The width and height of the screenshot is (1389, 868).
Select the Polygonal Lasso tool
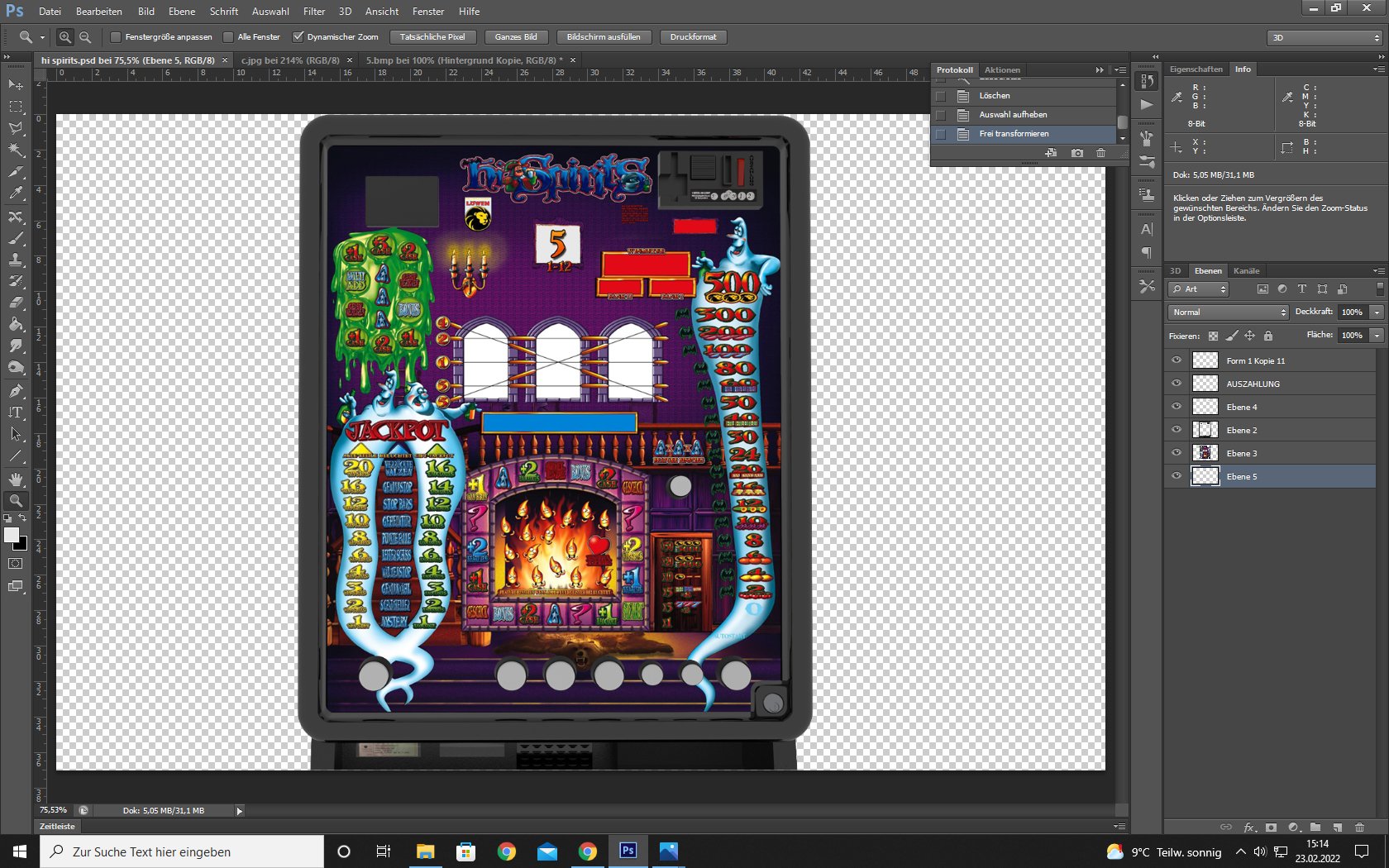pyautogui.click(x=16, y=128)
